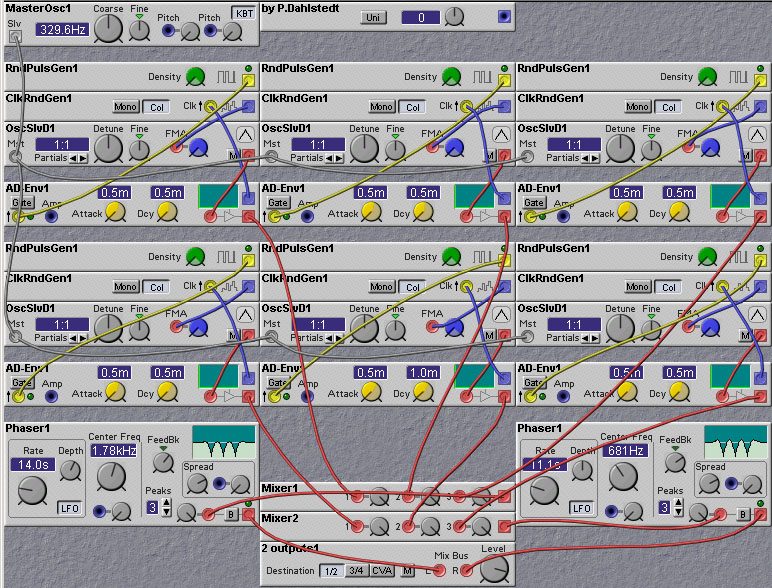Click the red output jack of Mixer1
Viewport: 772px width, 588px height.
505,497
